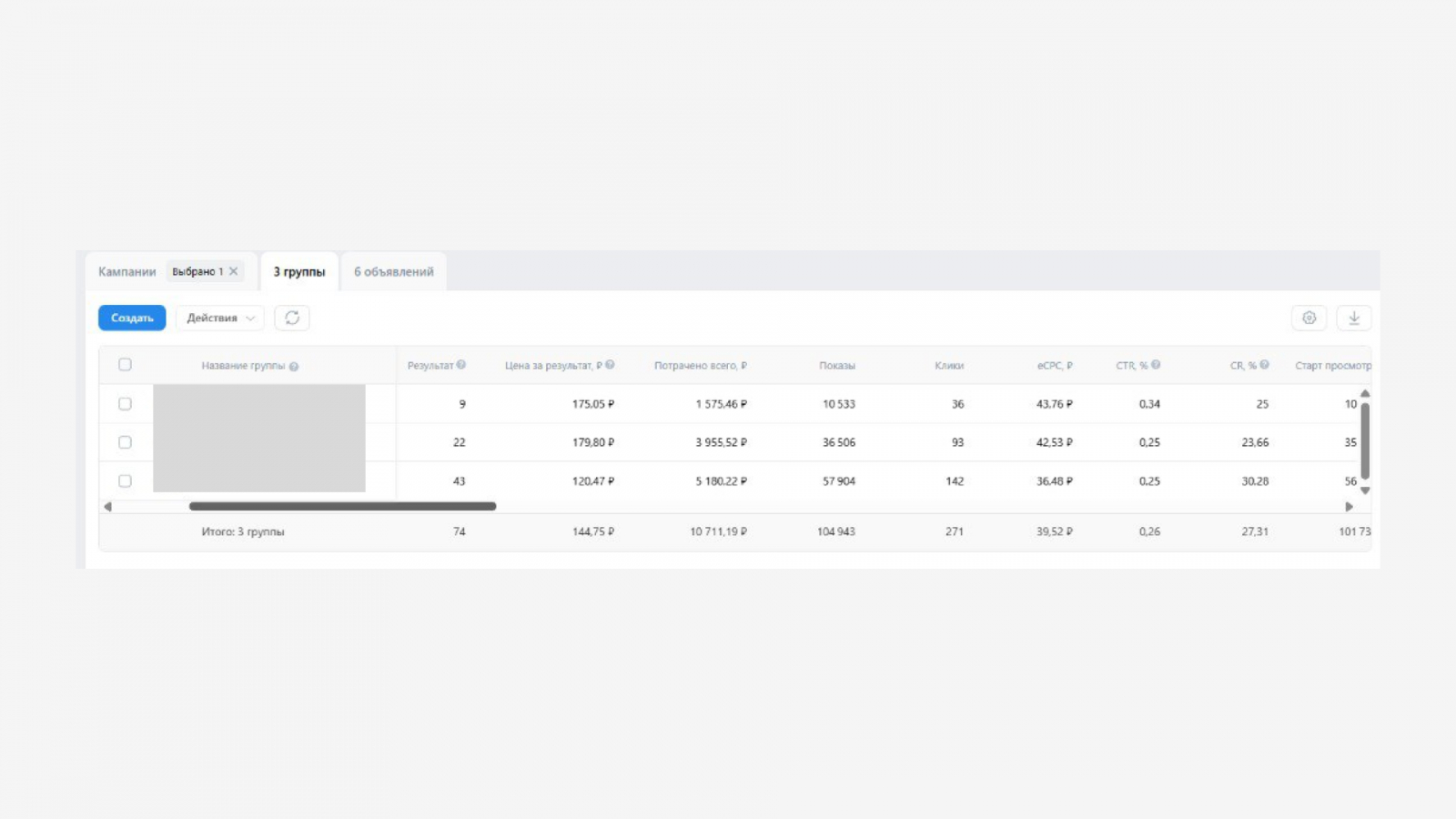Click the total CTR value 0,26

(1149, 531)
